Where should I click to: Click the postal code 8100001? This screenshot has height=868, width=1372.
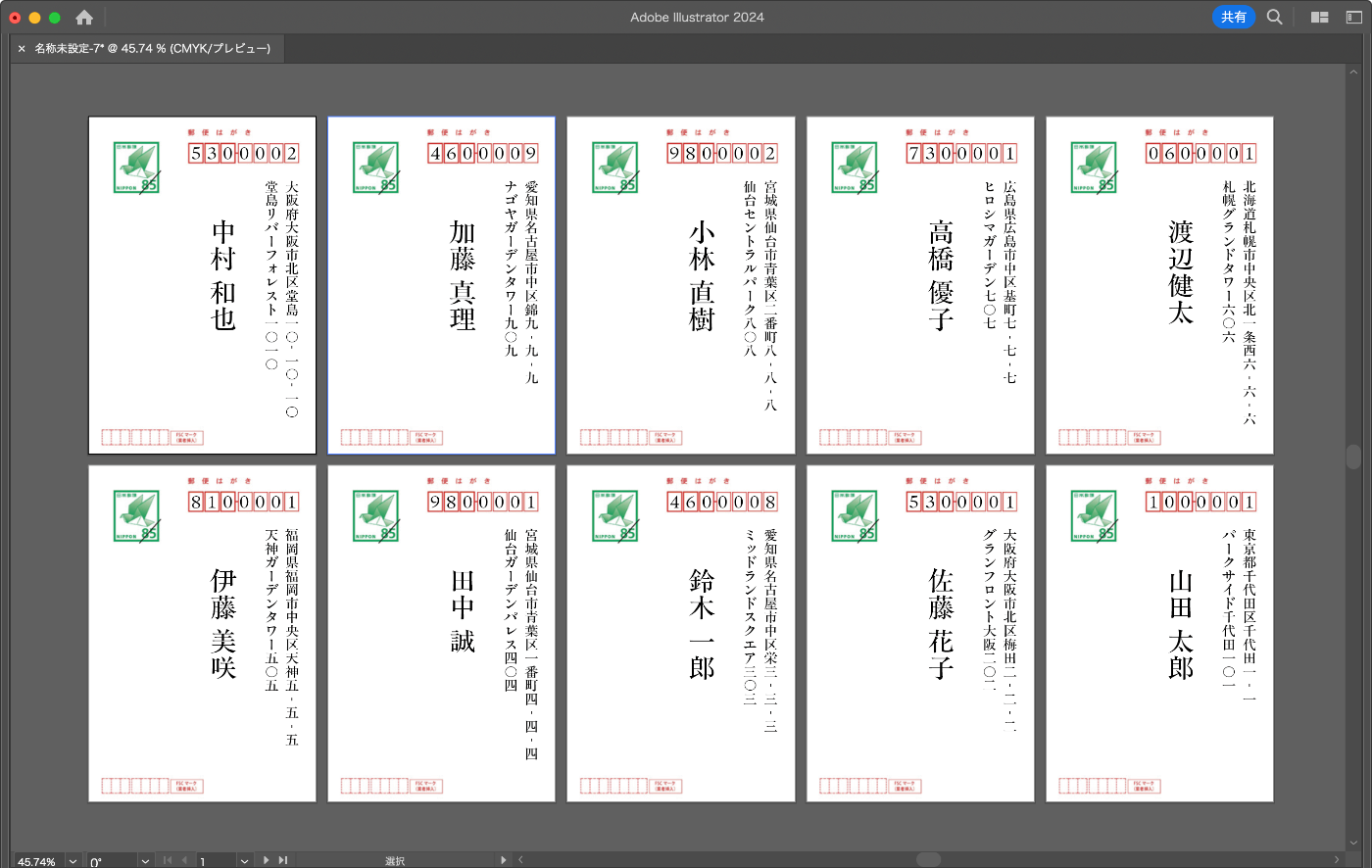point(244,502)
